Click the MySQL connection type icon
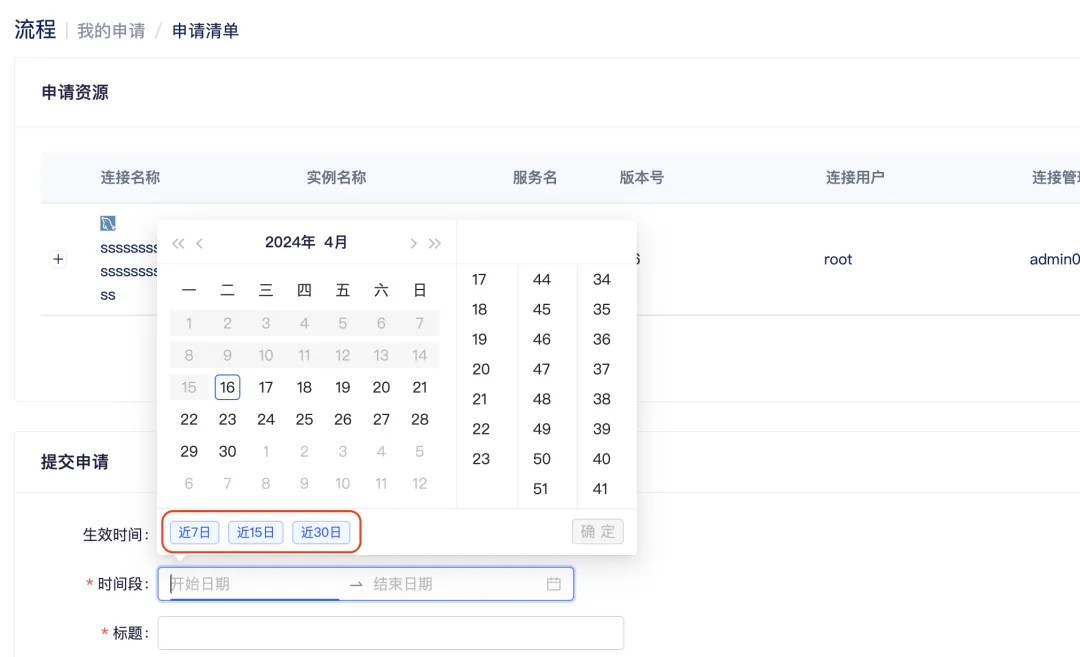The width and height of the screenshot is (1080, 657). click(x=108, y=223)
